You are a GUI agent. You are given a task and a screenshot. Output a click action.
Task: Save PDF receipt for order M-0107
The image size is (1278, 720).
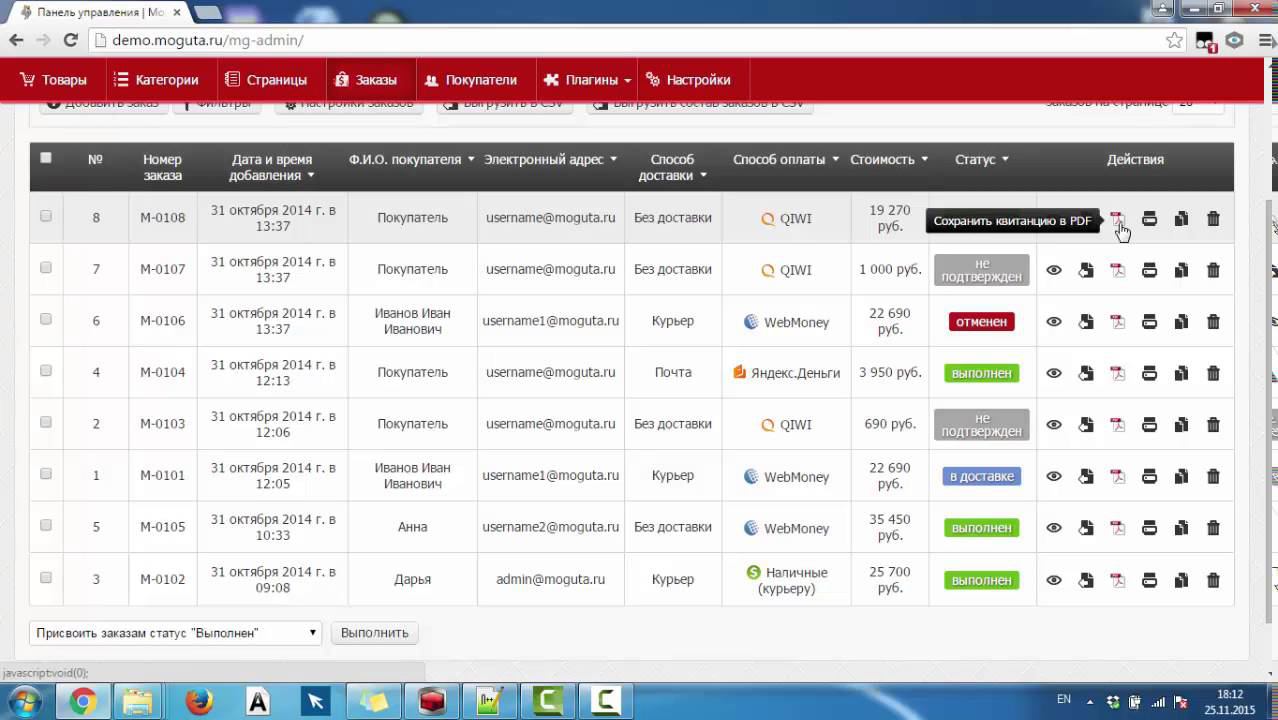pos(1117,270)
